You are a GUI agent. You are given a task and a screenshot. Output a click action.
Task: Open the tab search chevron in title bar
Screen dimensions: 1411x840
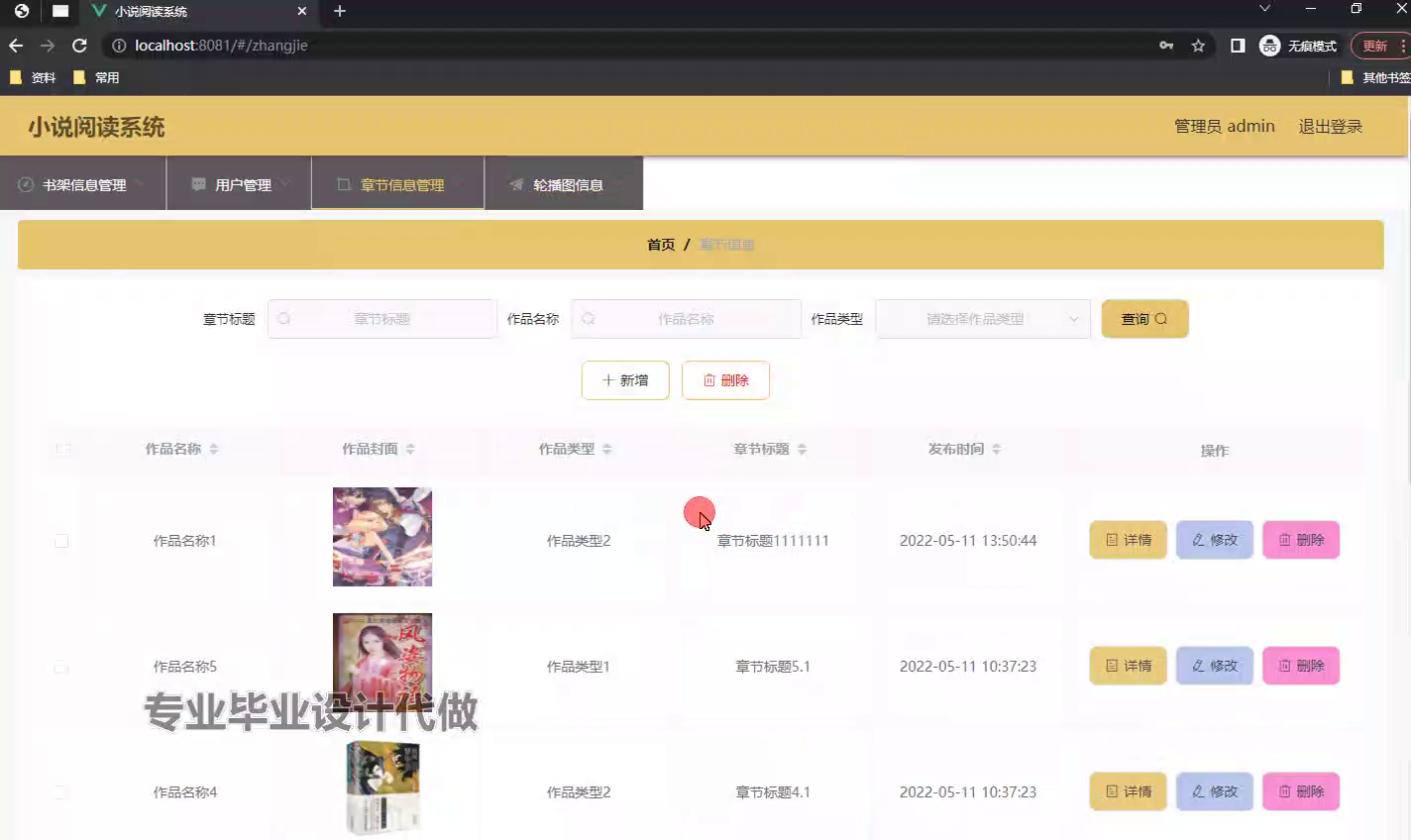point(1264,9)
